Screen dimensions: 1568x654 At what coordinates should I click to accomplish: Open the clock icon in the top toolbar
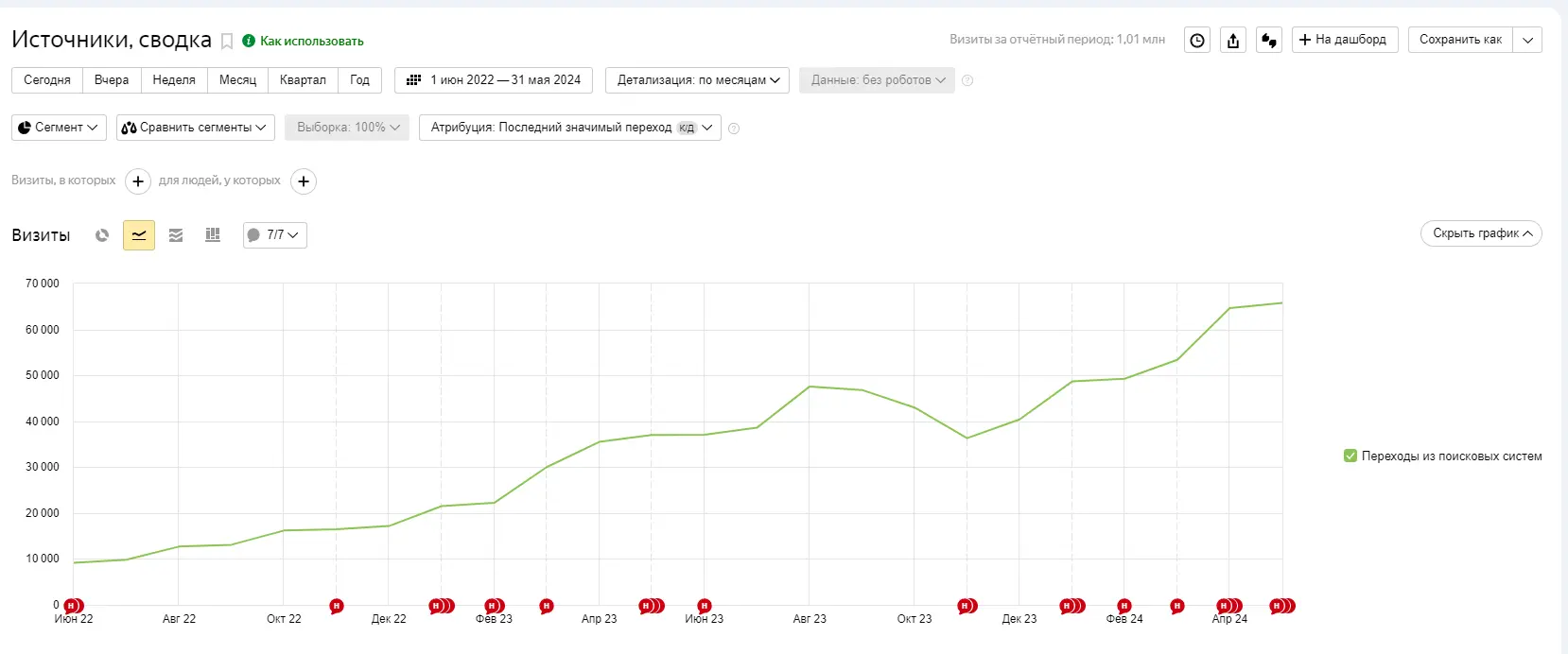coord(1197,41)
